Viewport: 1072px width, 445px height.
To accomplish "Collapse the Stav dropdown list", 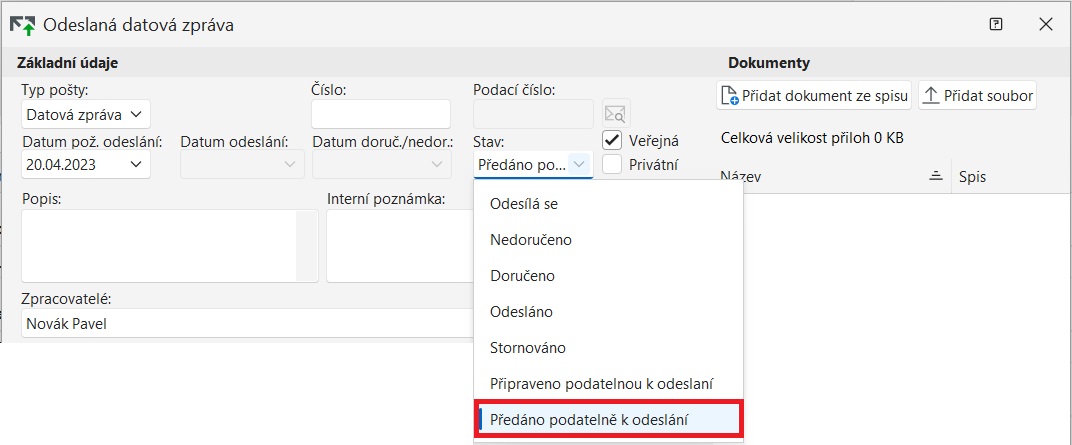I will tap(579, 164).
